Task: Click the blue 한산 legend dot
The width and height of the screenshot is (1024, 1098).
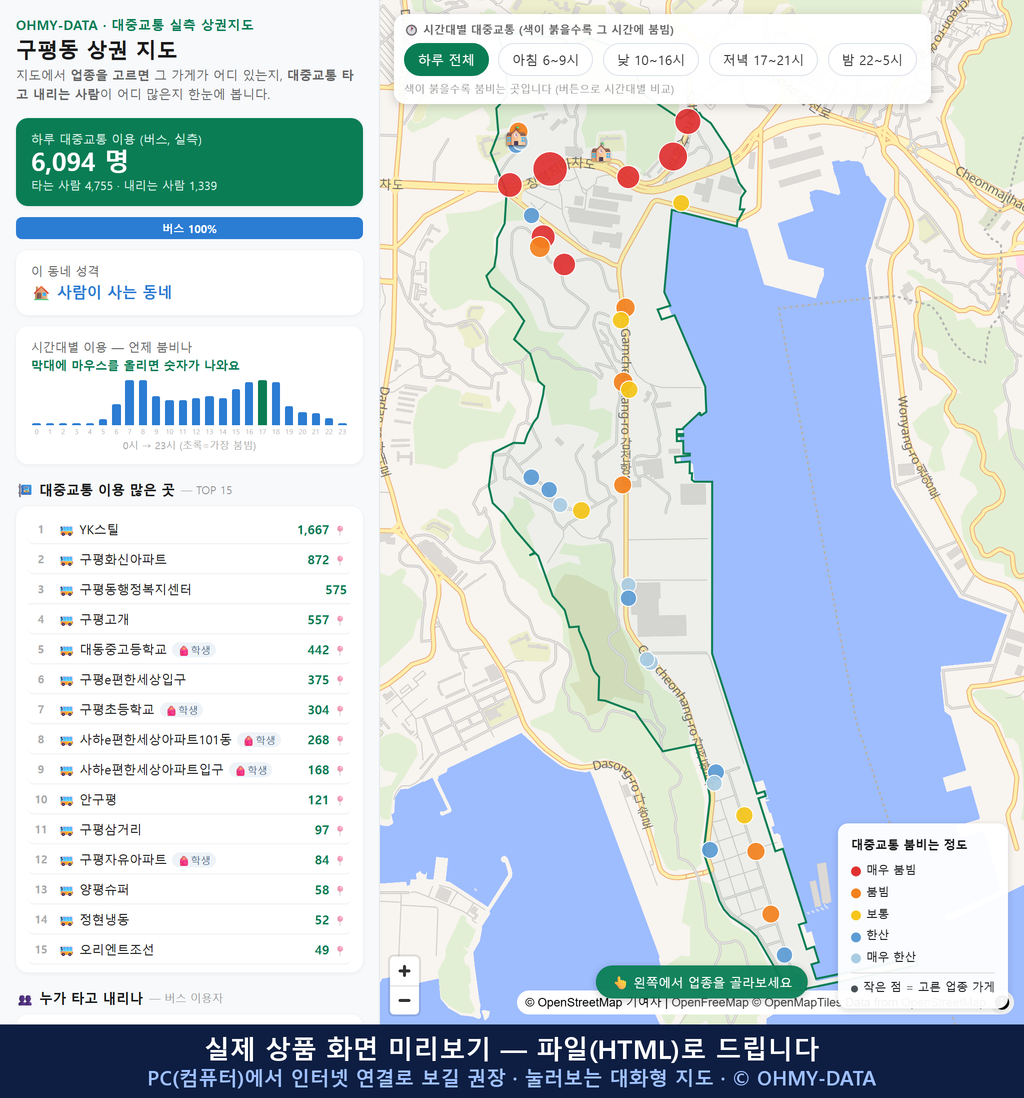Action: click(855, 936)
